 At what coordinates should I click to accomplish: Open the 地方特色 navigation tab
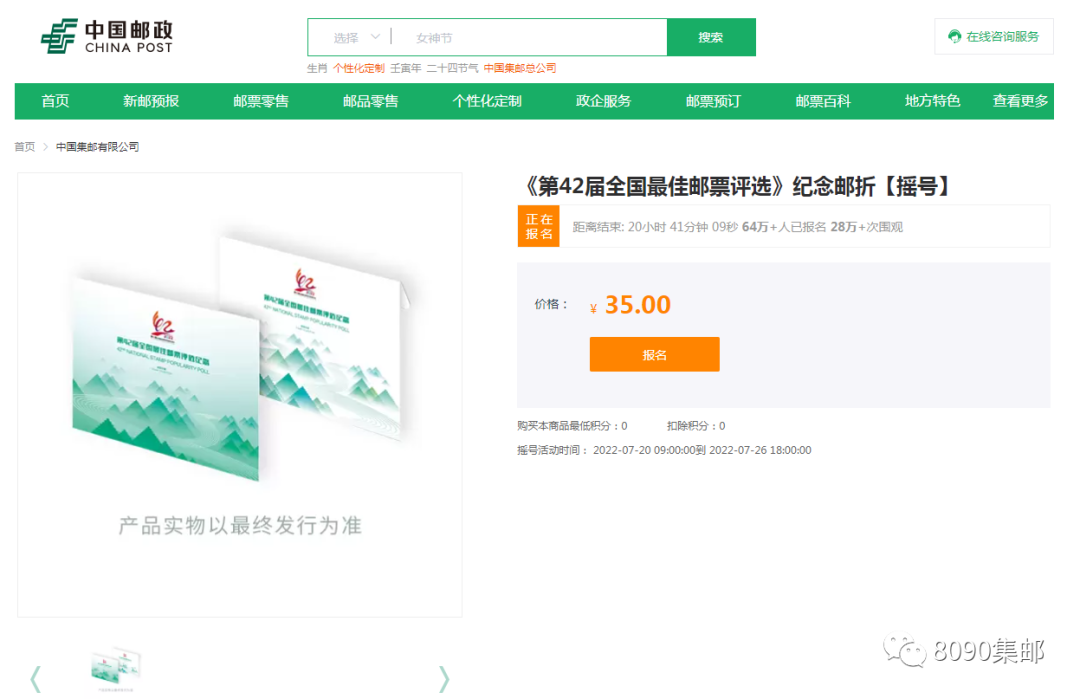click(933, 101)
